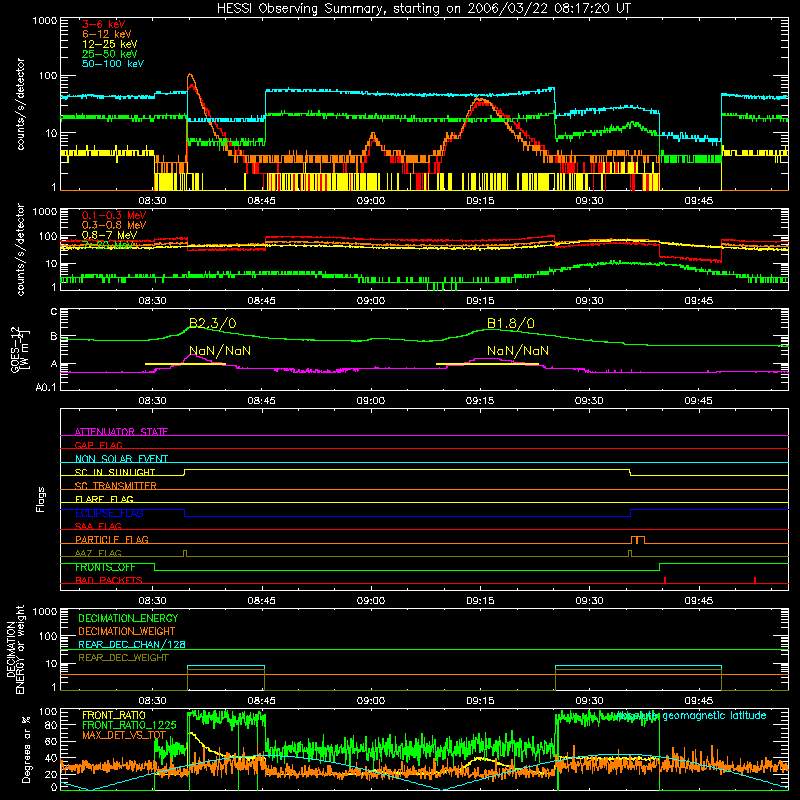Click the "Flags" vertical axis title
The image size is (800, 800).
[40, 499]
